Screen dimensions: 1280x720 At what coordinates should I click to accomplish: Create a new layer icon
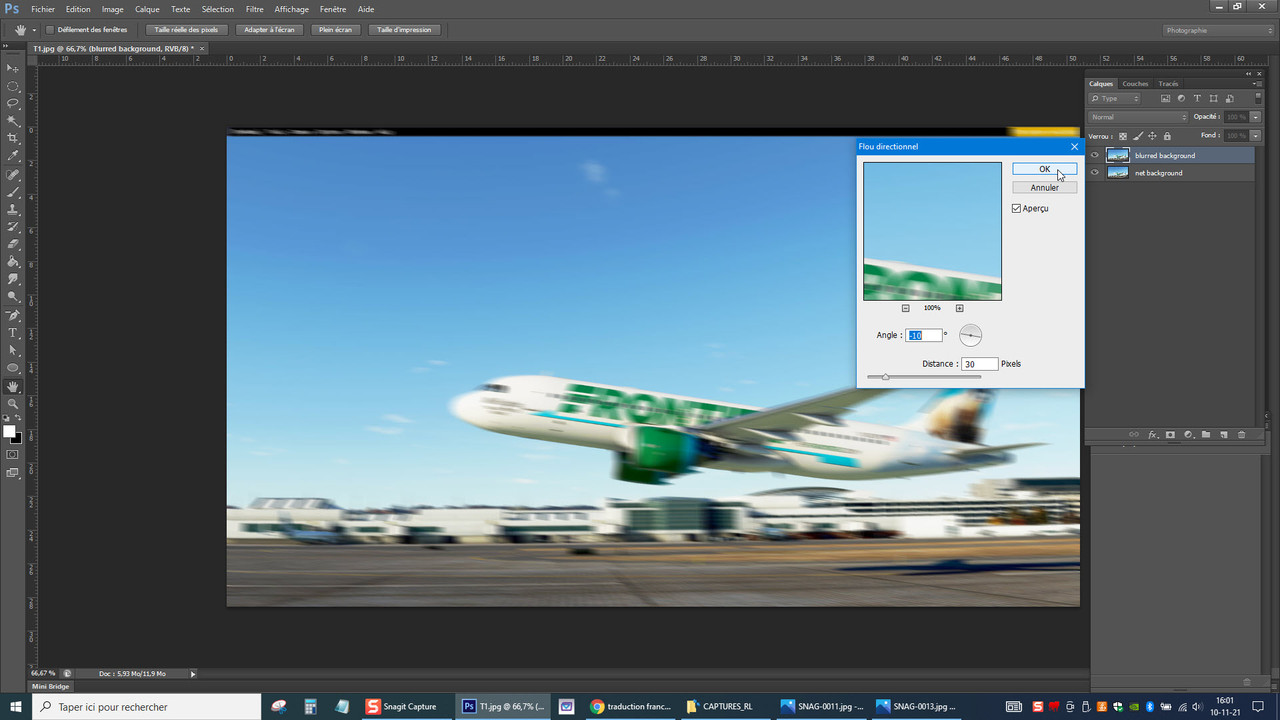[x=1224, y=435]
